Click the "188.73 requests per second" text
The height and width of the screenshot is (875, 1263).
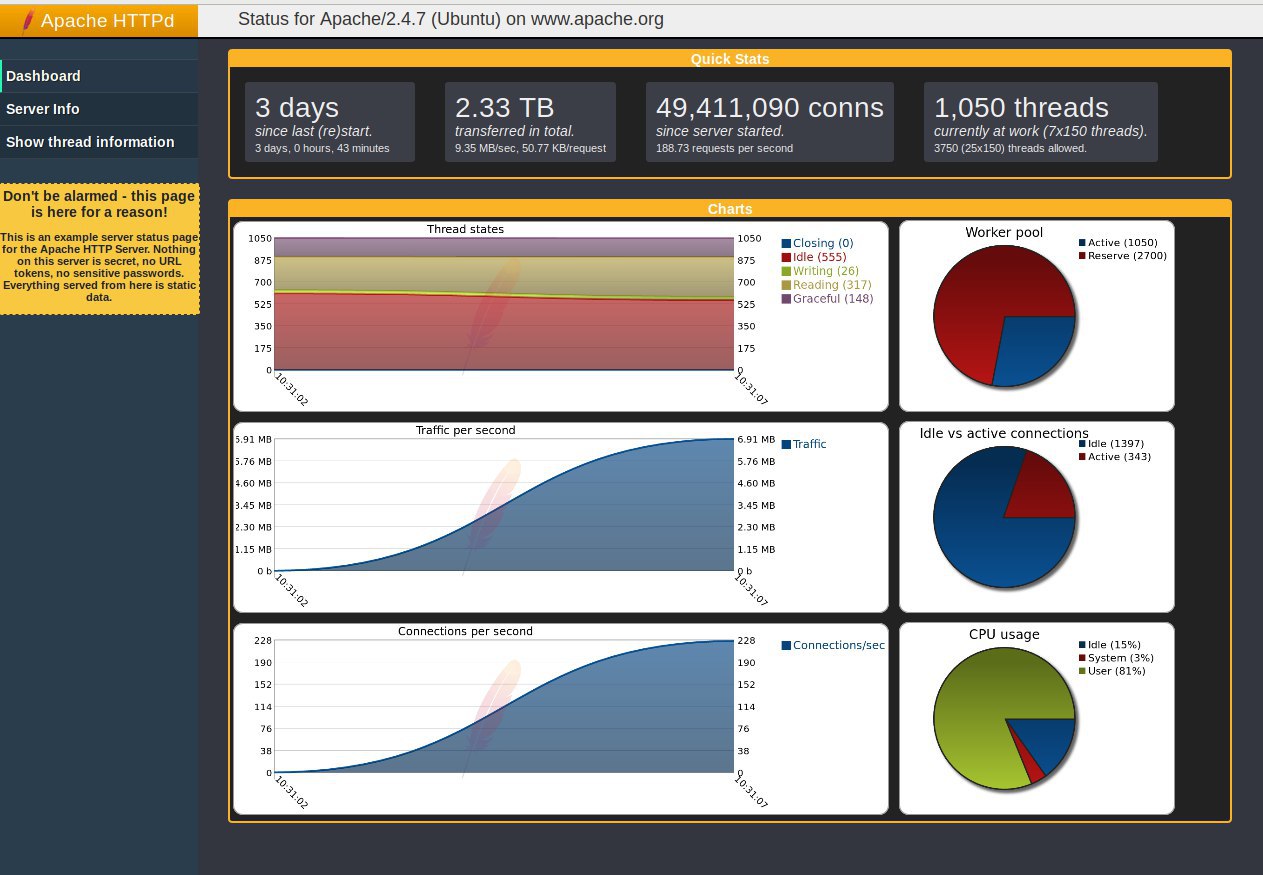click(x=724, y=148)
